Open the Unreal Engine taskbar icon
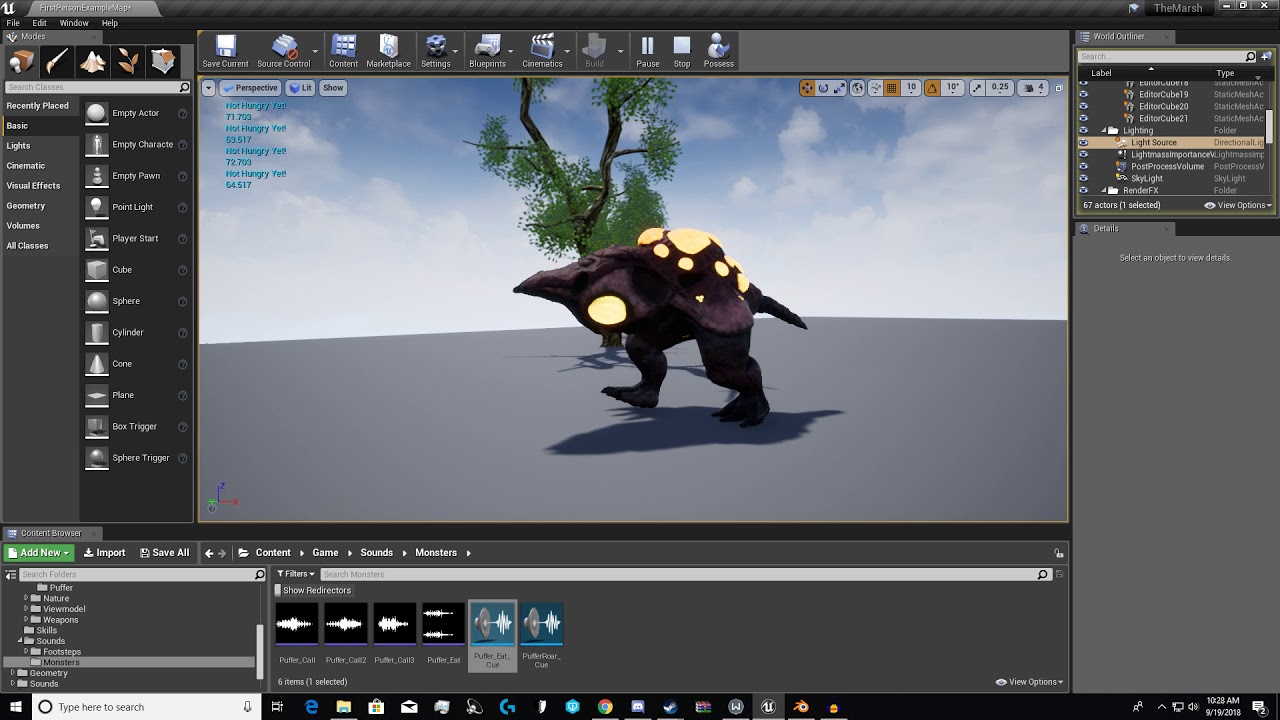This screenshot has height=720, width=1280. click(768, 707)
